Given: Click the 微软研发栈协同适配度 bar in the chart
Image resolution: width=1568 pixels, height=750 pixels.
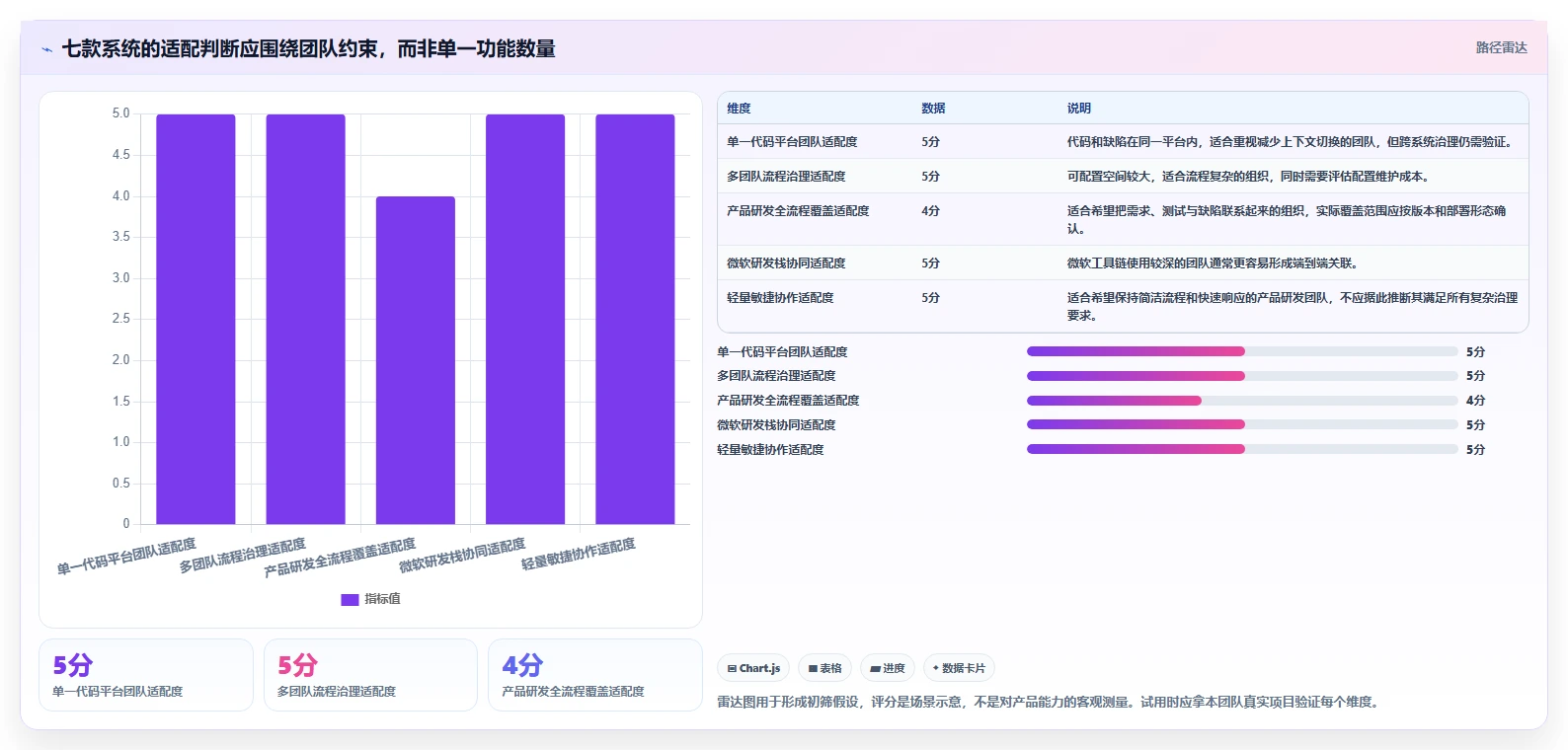Looking at the screenshot, I should pos(525,319).
